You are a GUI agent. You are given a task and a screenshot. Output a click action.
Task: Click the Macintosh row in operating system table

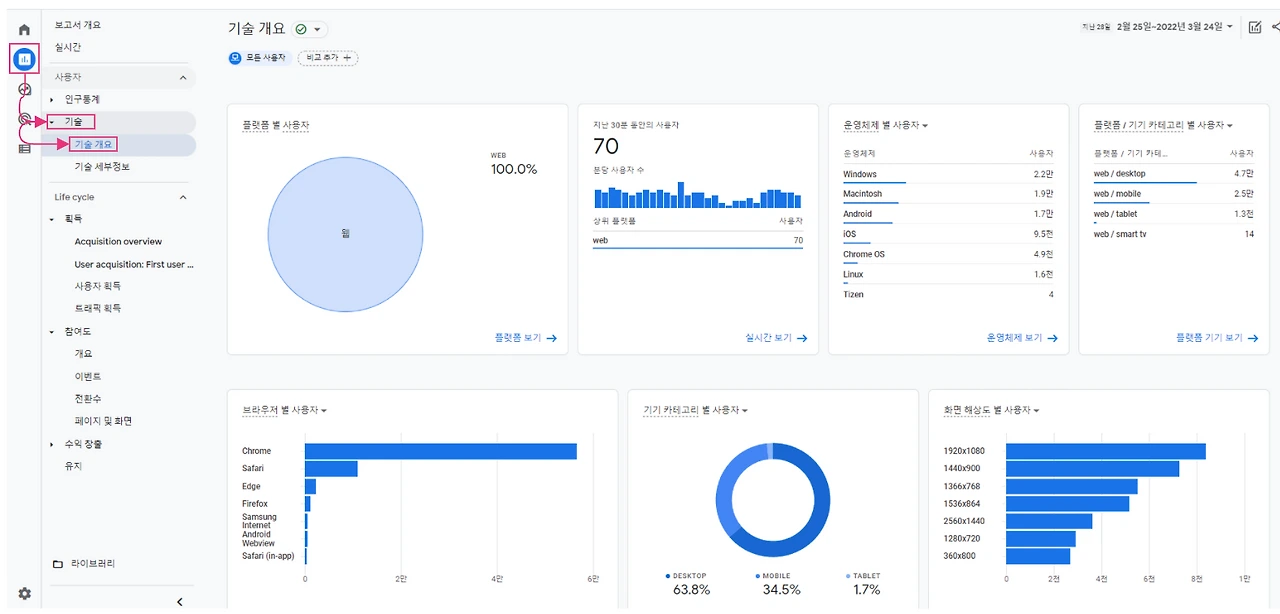[948, 194]
